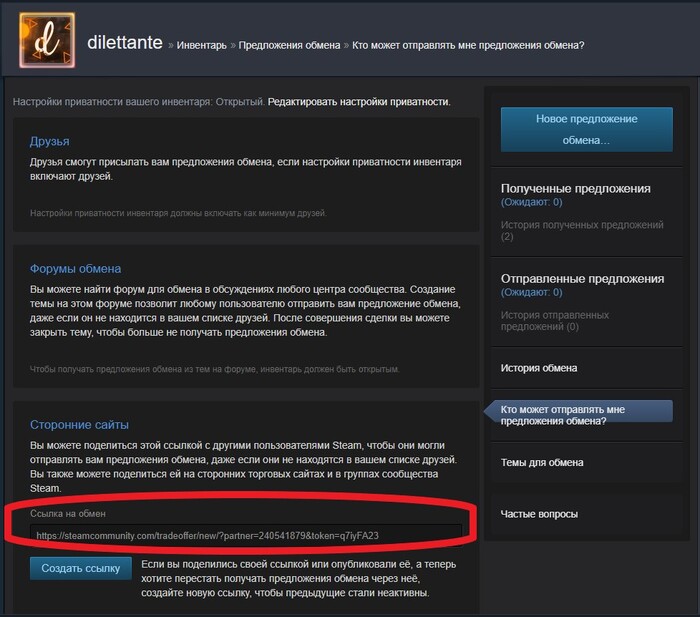View История полученных предложений (2)
This screenshot has width=700, height=617.
tap(582, 230)
